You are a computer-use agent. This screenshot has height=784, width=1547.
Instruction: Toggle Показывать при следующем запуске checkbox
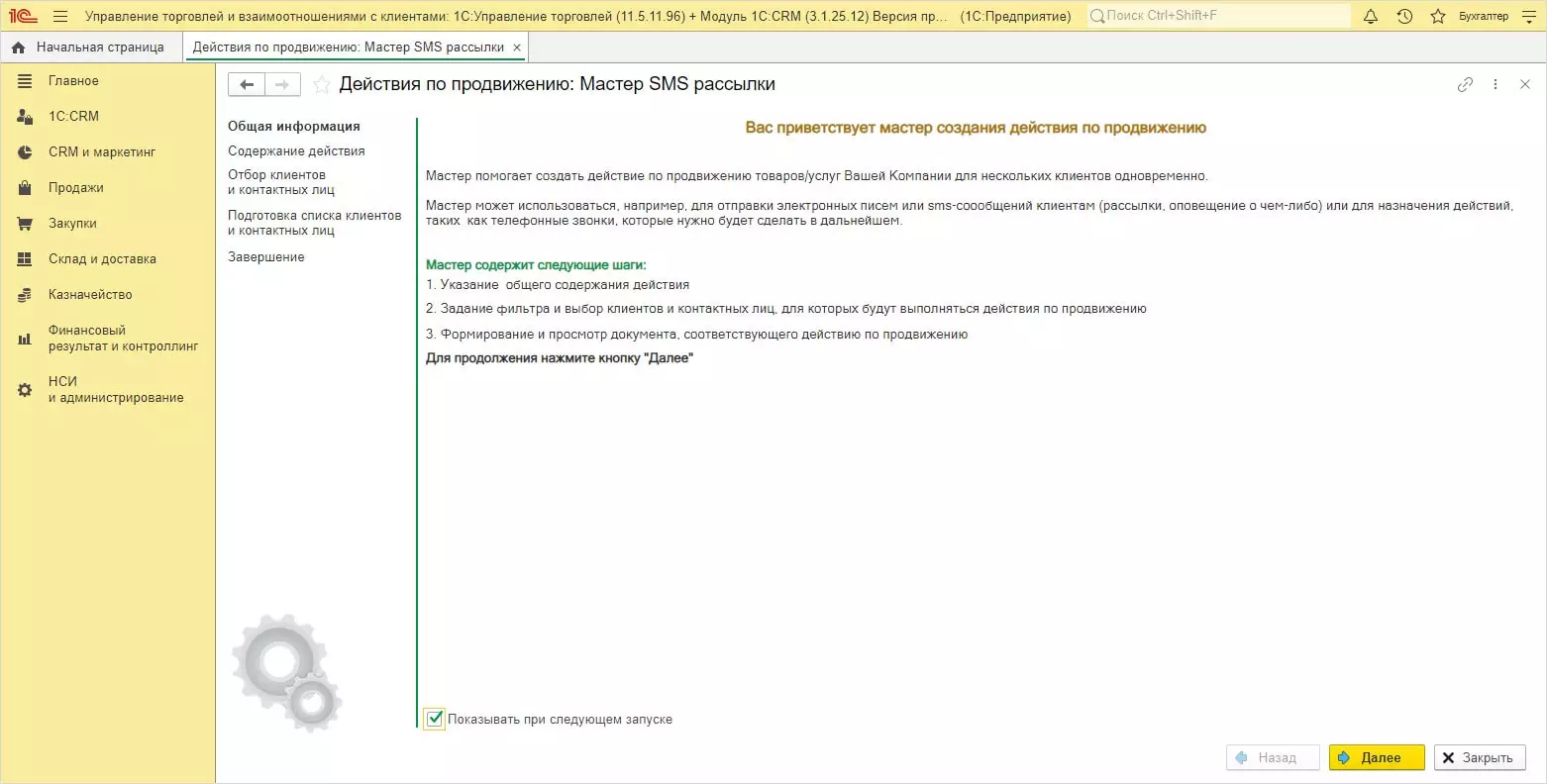click(x=434, y=719)
